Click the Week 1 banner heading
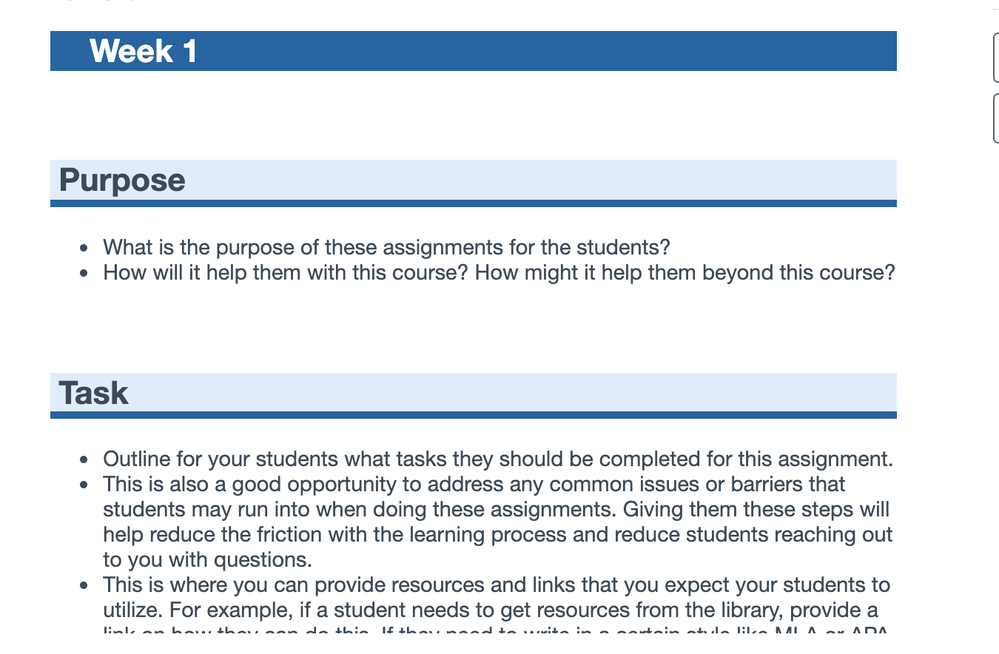Screen dimensions: 999x654 point(143,51)
